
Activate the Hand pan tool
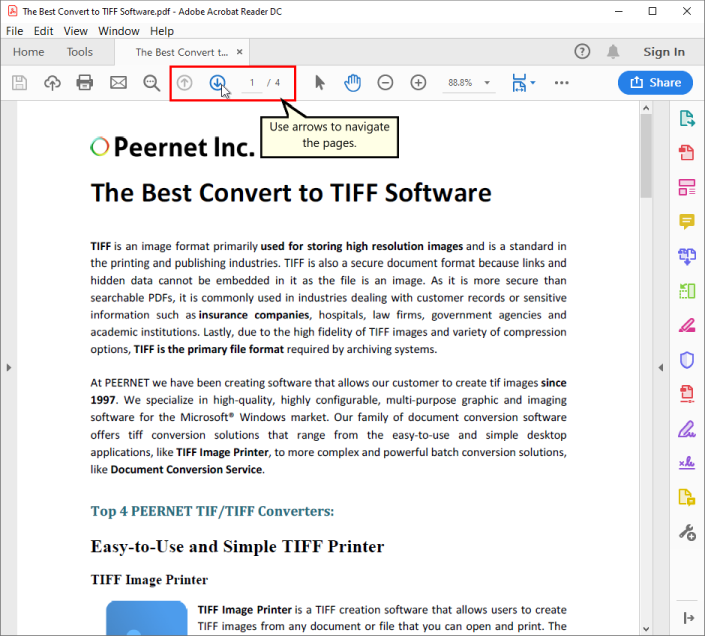[352, 83]
